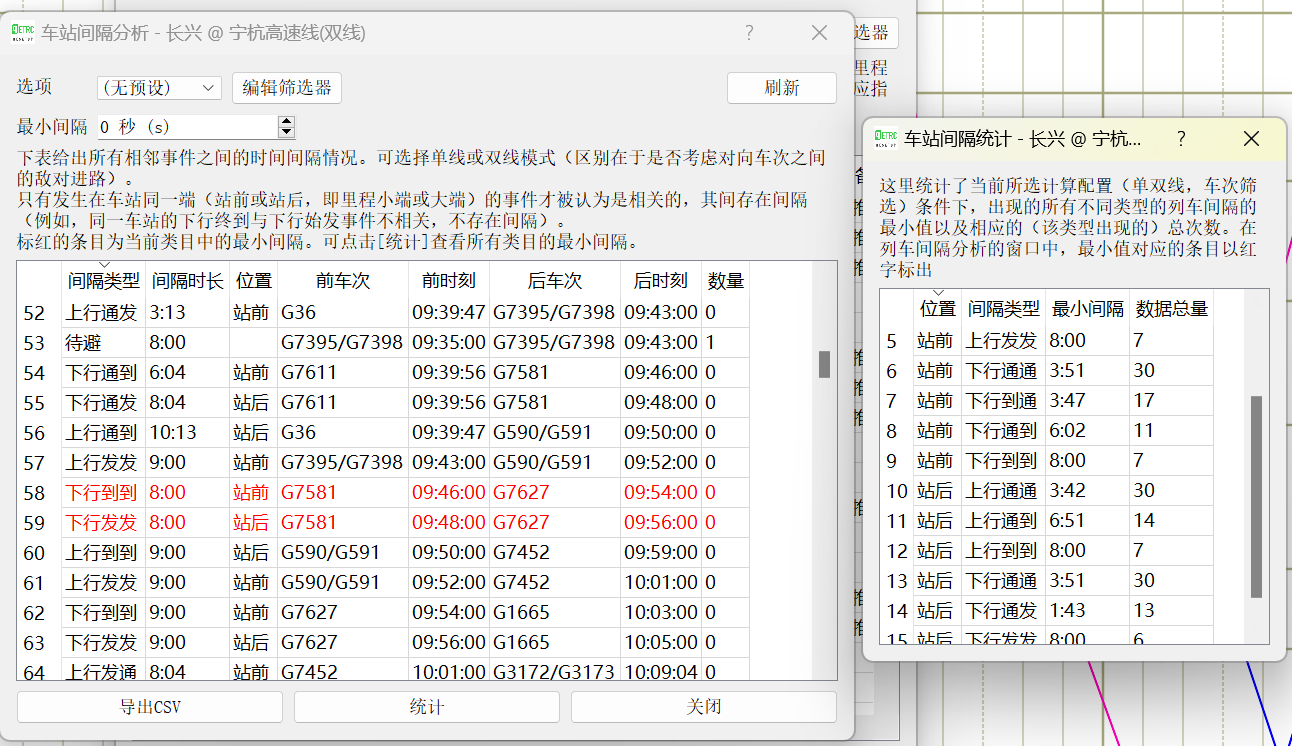Click the 关闭 button at bottom
Image resolution: width=1292 pixels, height=746 pixels.
704,707
